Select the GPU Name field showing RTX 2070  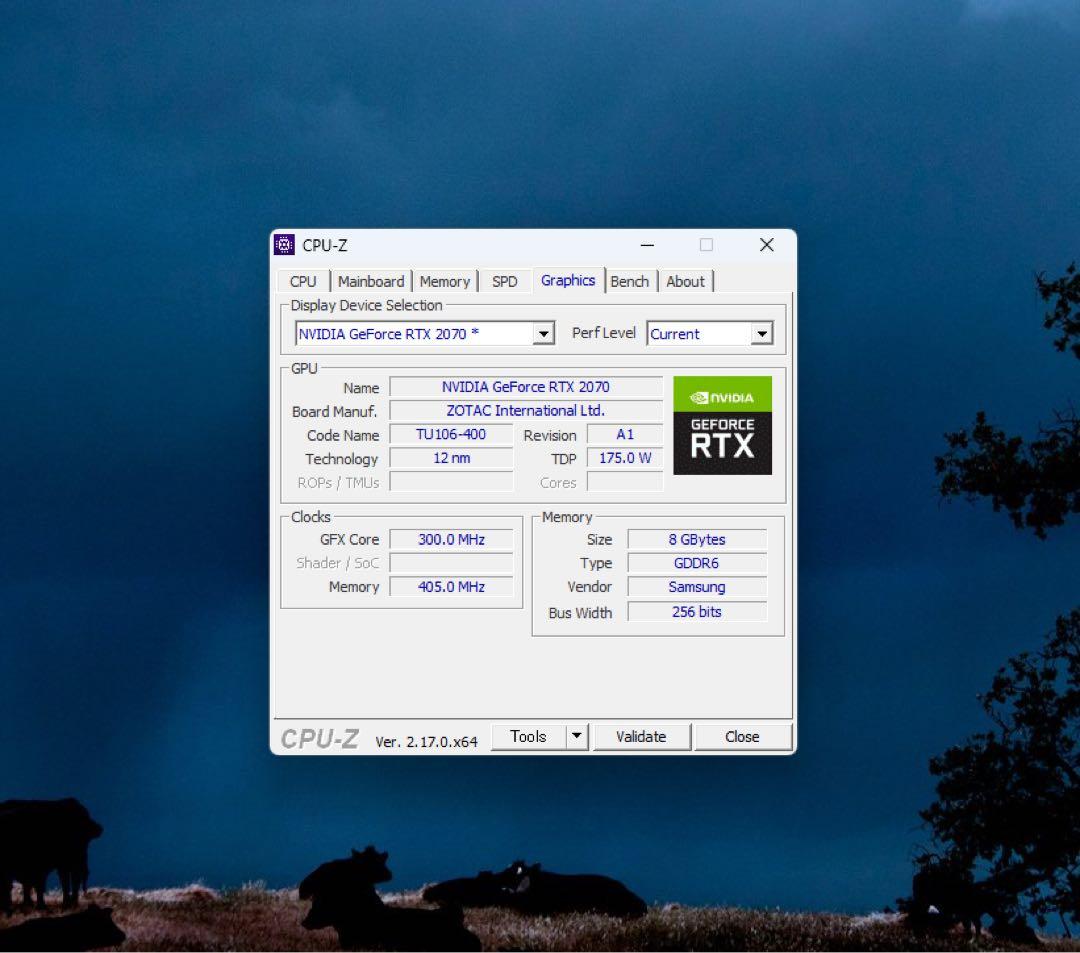(528, 387)
